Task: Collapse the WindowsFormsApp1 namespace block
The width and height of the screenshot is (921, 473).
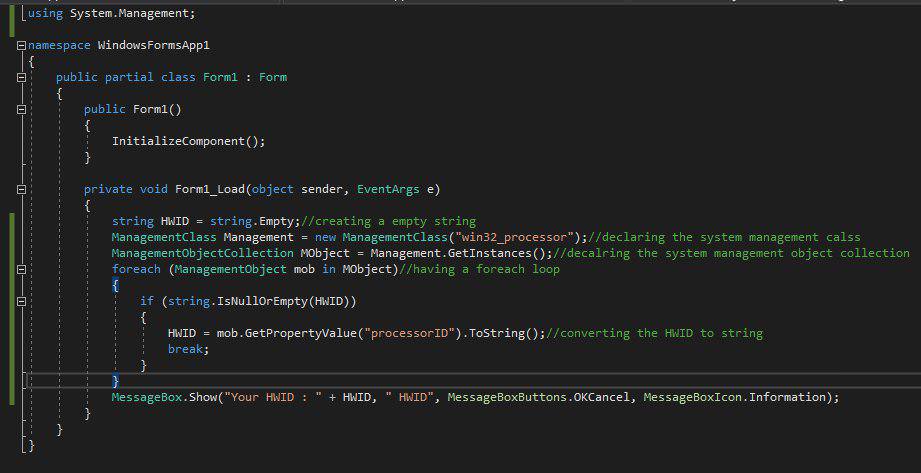Action: (21, 46)
